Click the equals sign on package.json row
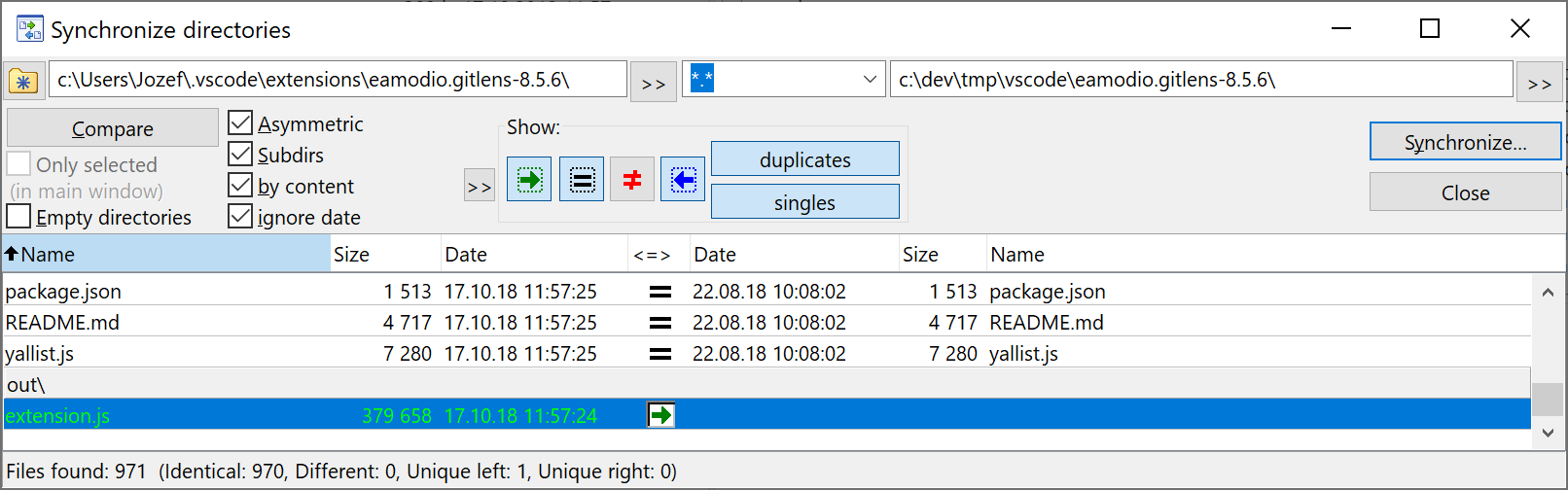 pos(660,292)
